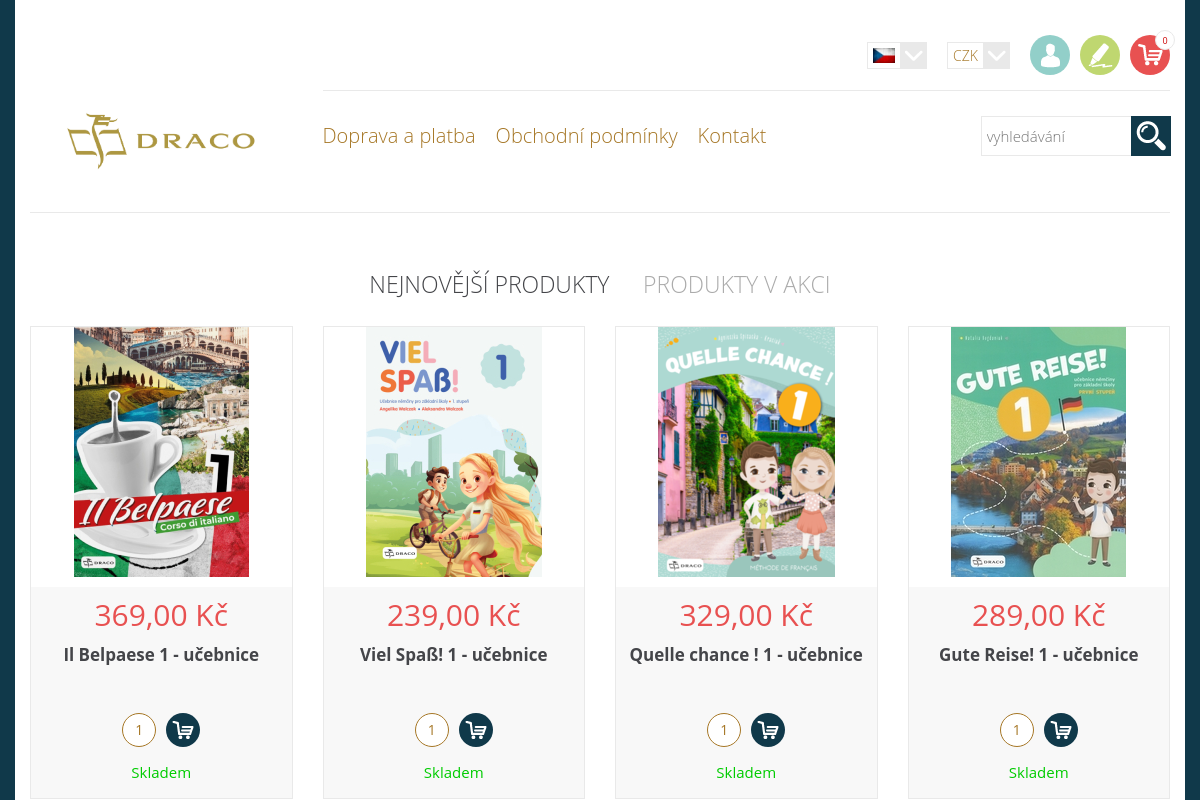1200x800 pixels.
Task: Expand the language selector chevron
Action: point(913,56)
